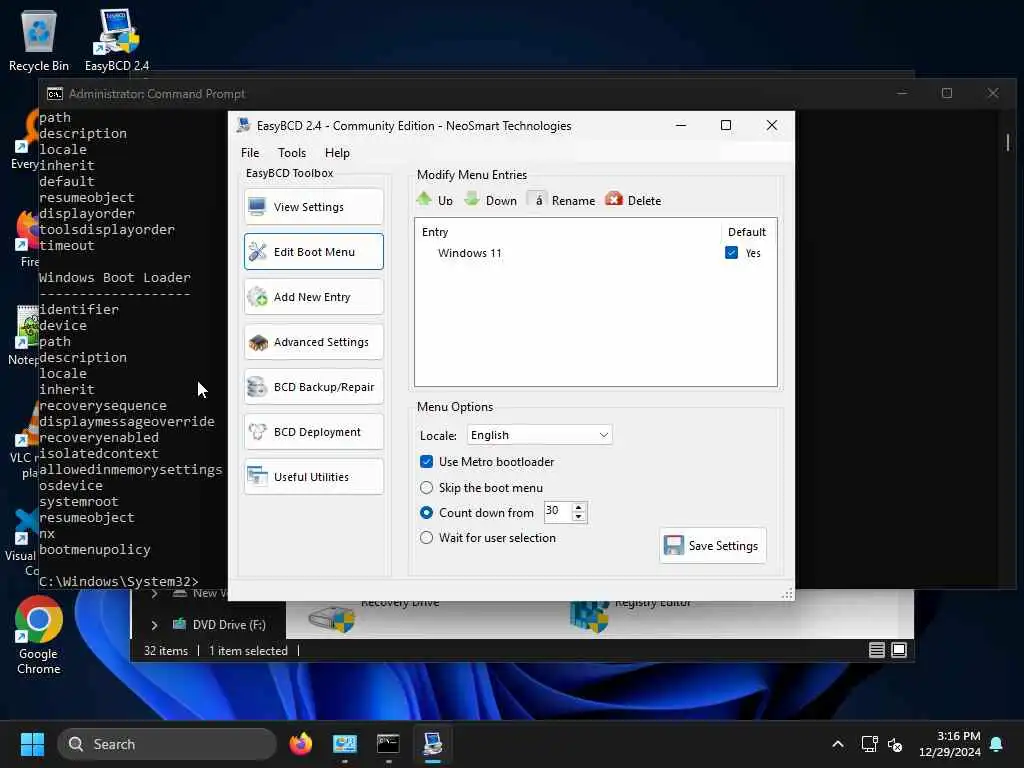This screenshot has height=768, width=1024.
Task: Open notifications bell icon
Action: click(997, 744)
